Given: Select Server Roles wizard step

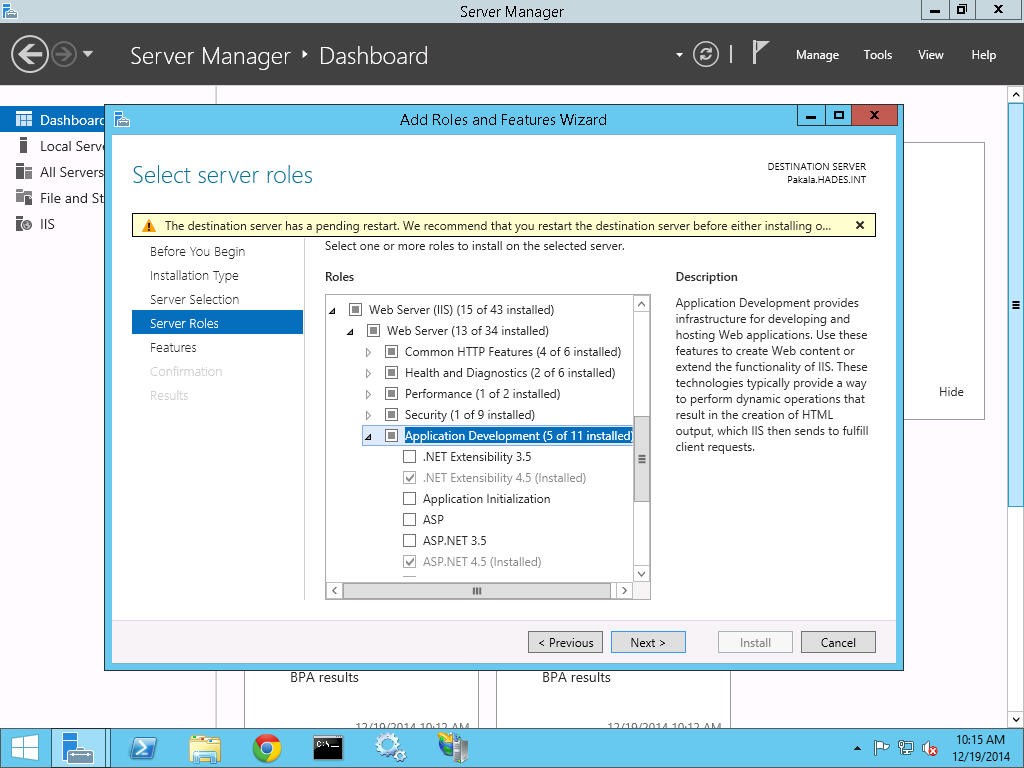Looking at the screenshot, I should coord(217,323).
